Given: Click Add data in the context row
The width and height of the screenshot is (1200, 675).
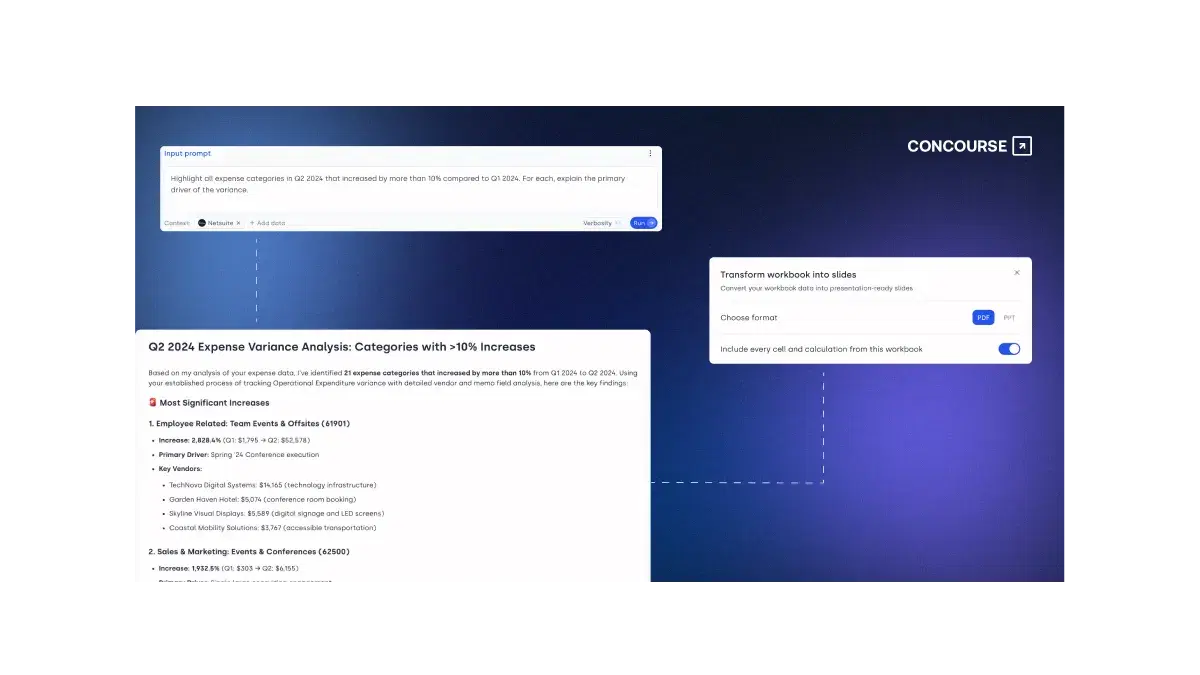Looking at the screenshot, I should [x=267, y=223].
